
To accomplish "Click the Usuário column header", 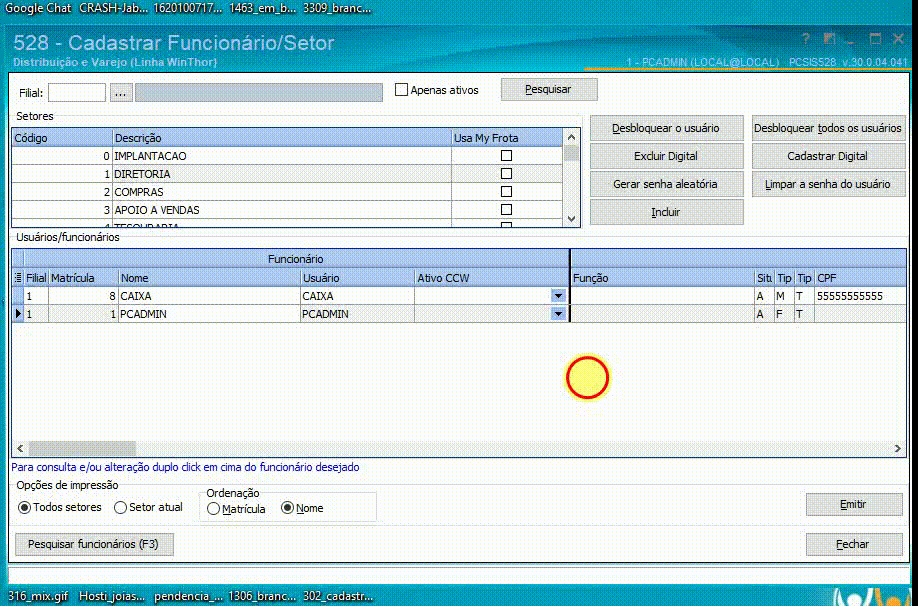I will pos(357,278).
